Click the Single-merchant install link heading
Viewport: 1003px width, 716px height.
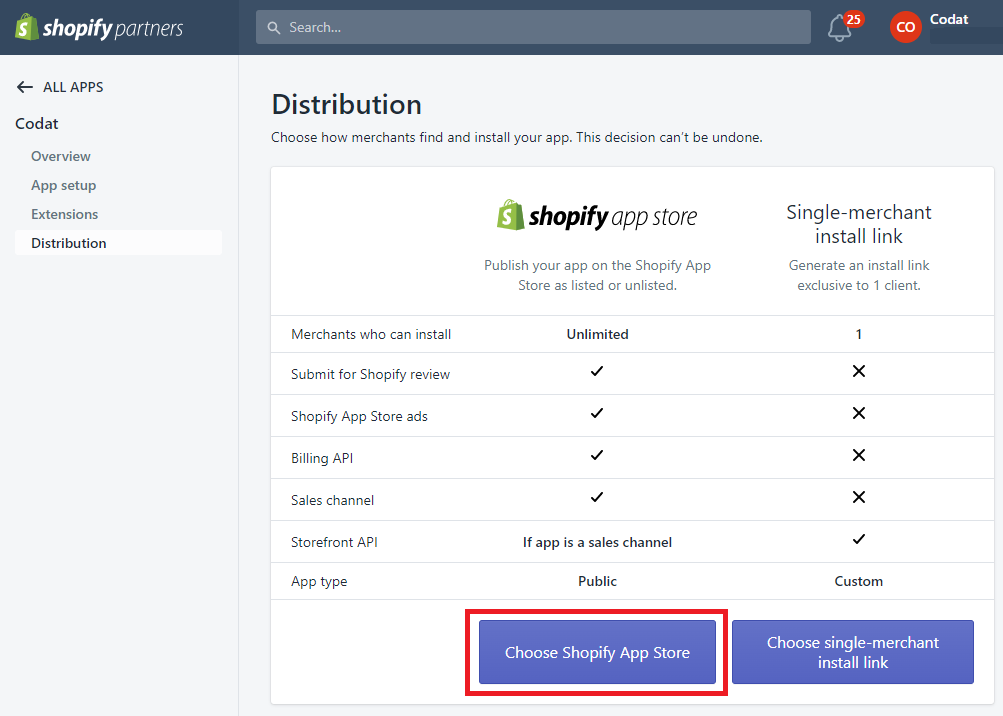[859, 224]
